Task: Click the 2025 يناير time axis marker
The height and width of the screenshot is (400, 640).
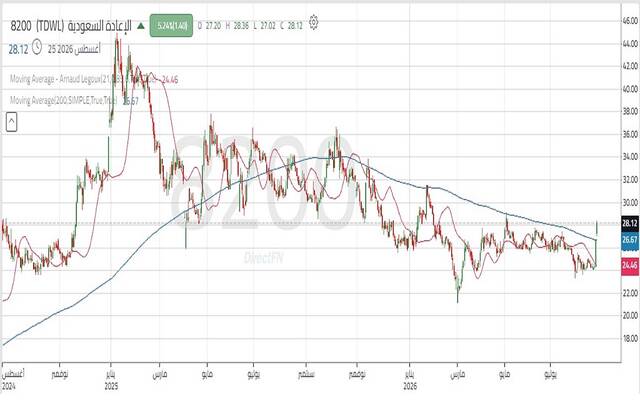Action: pos(111,380)
